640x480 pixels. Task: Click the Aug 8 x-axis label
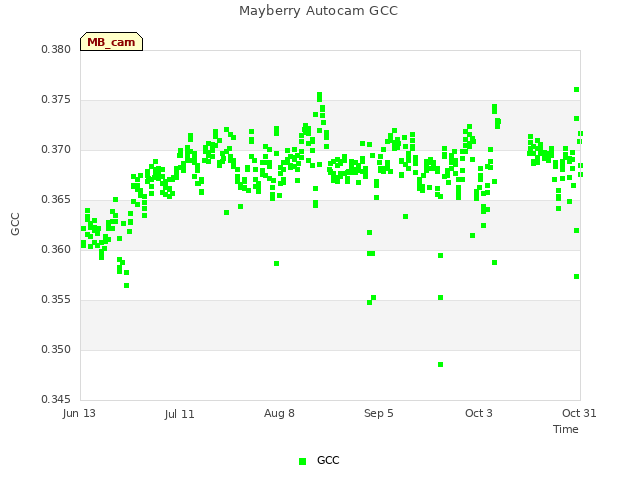click(x=279, y=413)
